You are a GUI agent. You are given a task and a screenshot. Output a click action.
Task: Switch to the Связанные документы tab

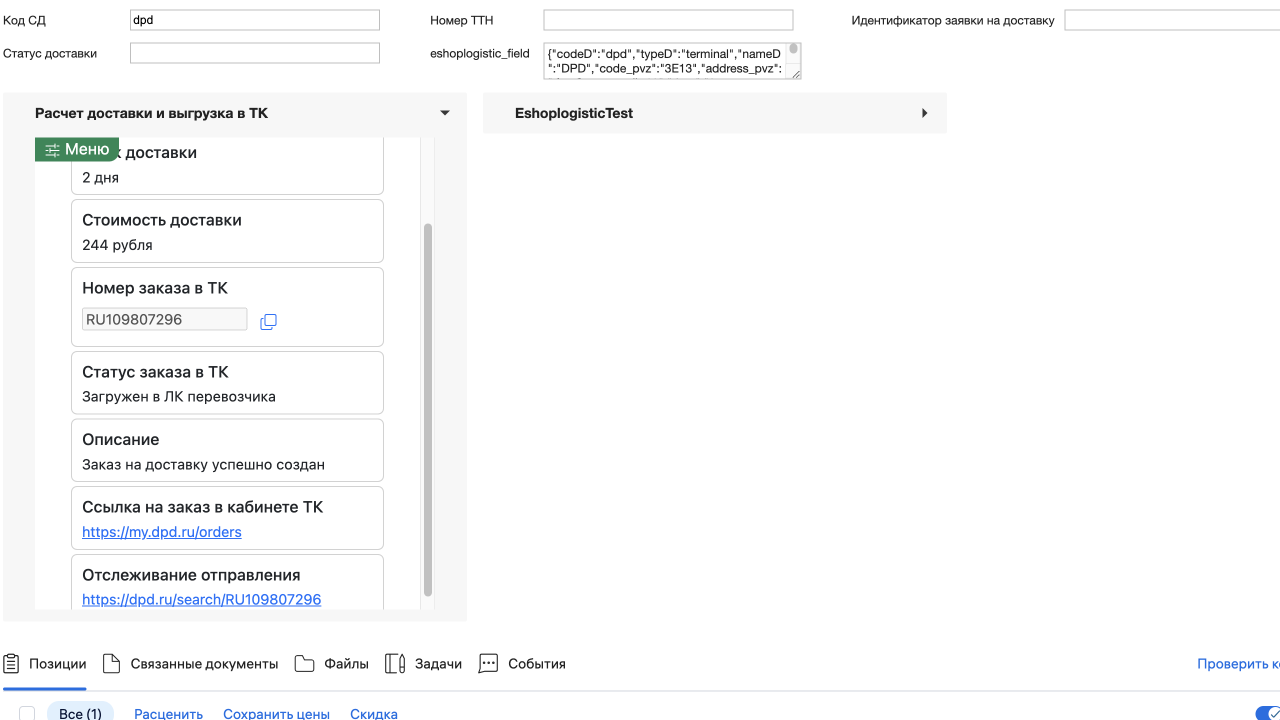coord(204,664)
